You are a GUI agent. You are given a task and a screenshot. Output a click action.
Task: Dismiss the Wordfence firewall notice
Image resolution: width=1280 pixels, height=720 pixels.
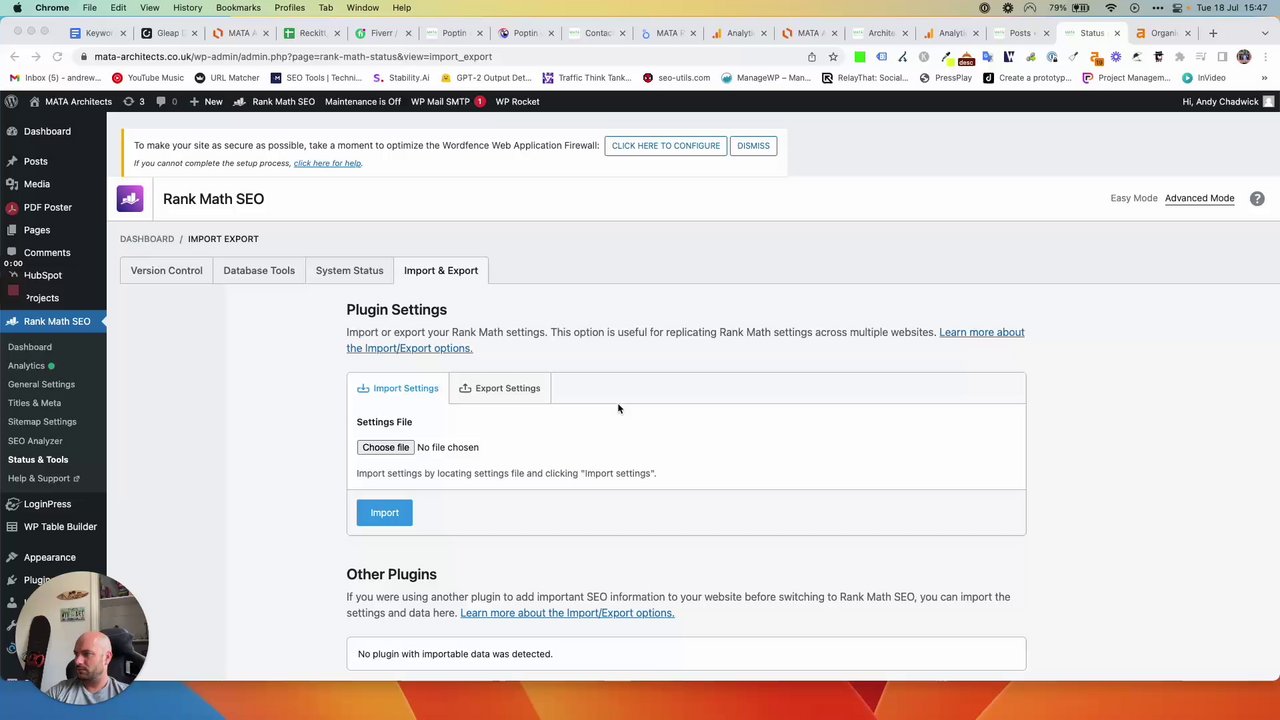click(753, 146)
